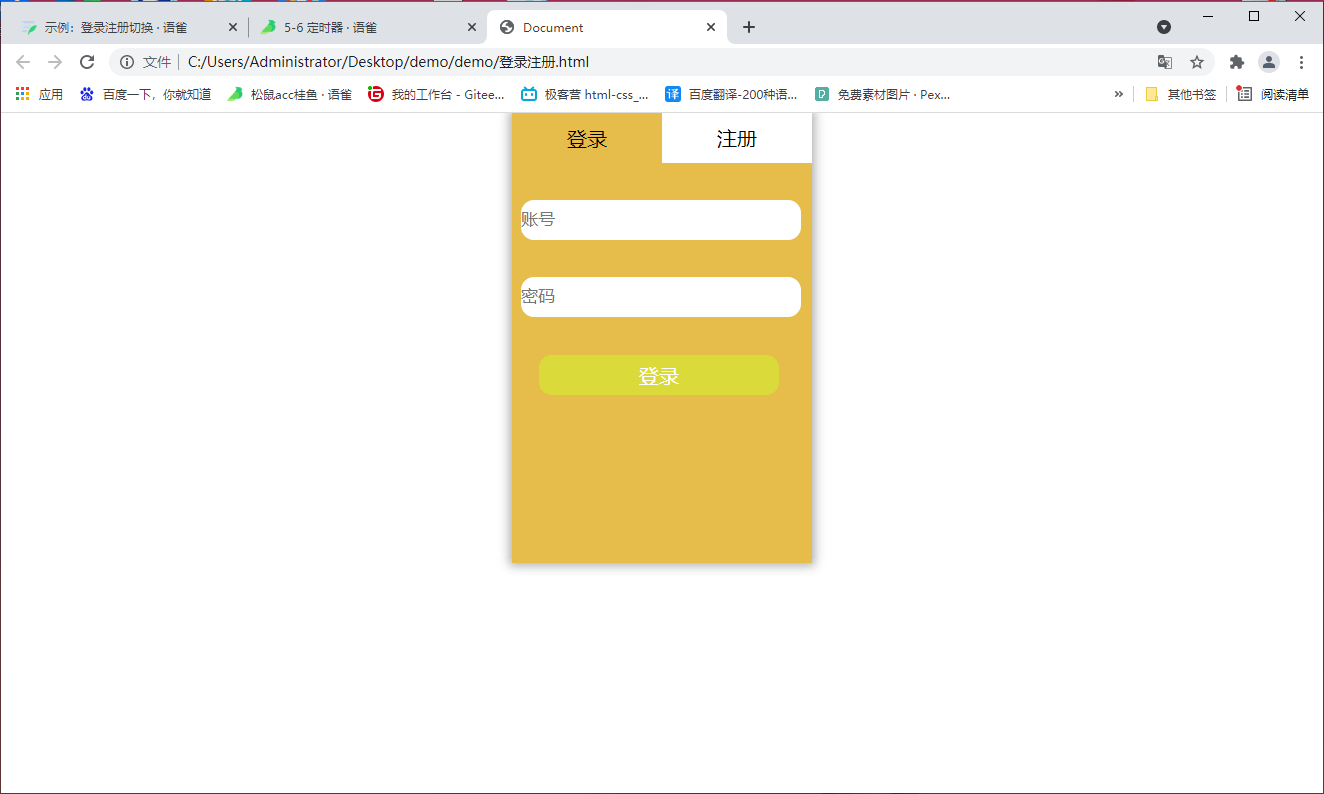Open 松鼠acc桂鱼 · 语雀 bookmark

pos(290,94)
